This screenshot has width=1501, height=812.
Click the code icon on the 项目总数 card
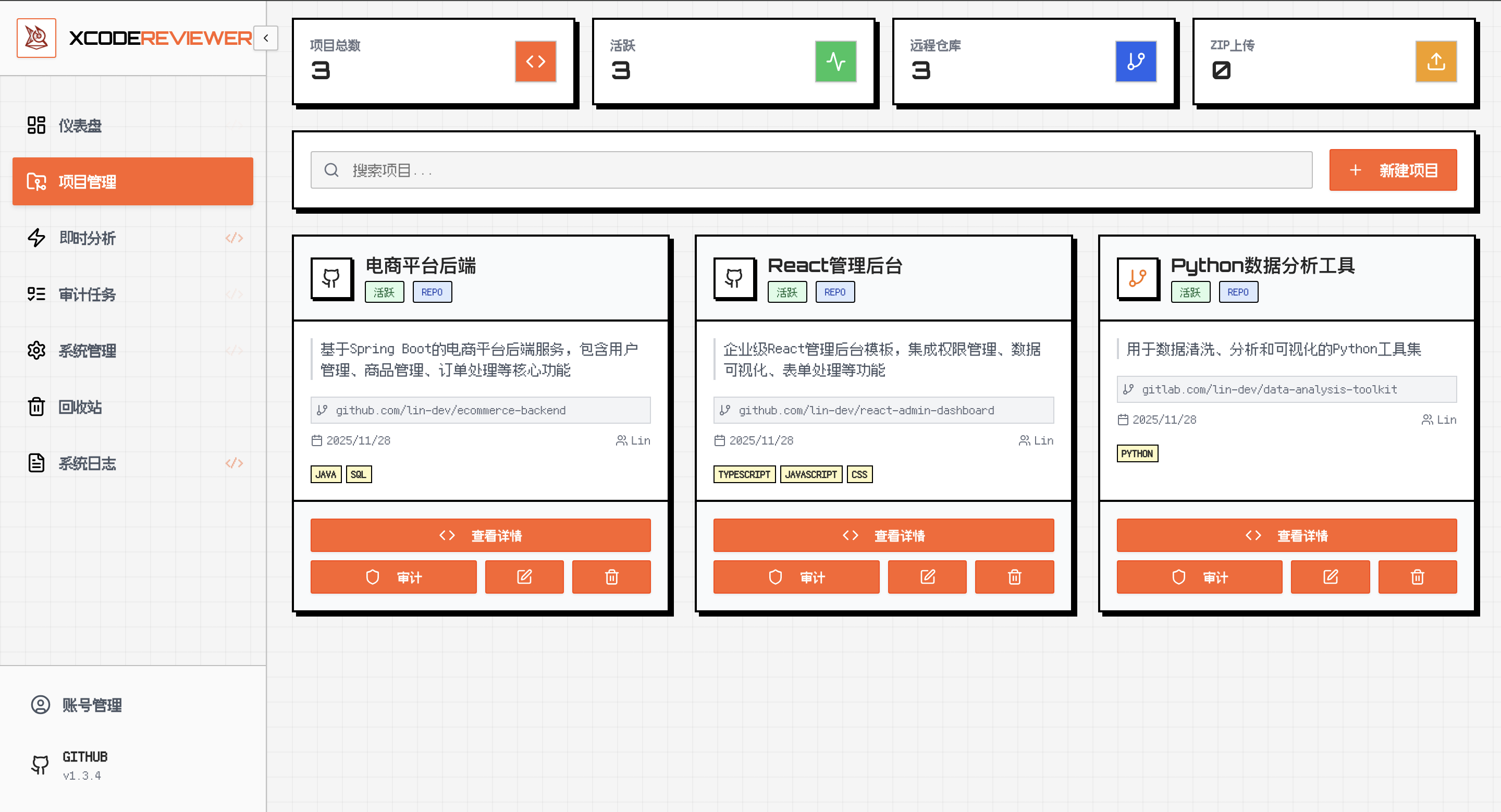click(535, 61)
